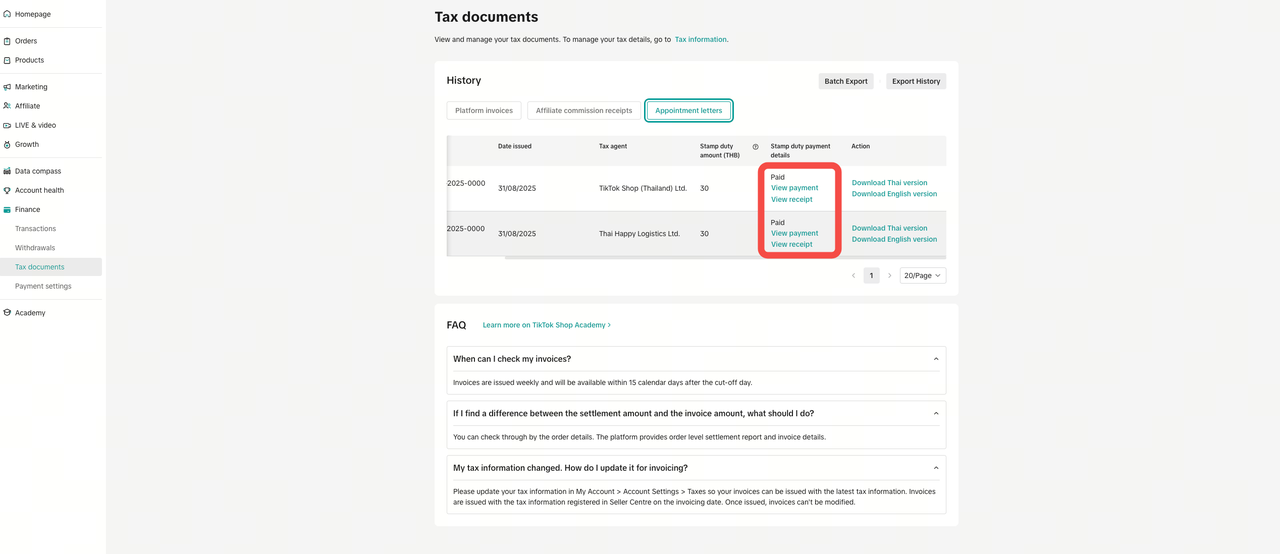Click the Marketing megaphone icon
Image resolution: width=1280 pixels, height=554 pixels.
click(7, 87)
